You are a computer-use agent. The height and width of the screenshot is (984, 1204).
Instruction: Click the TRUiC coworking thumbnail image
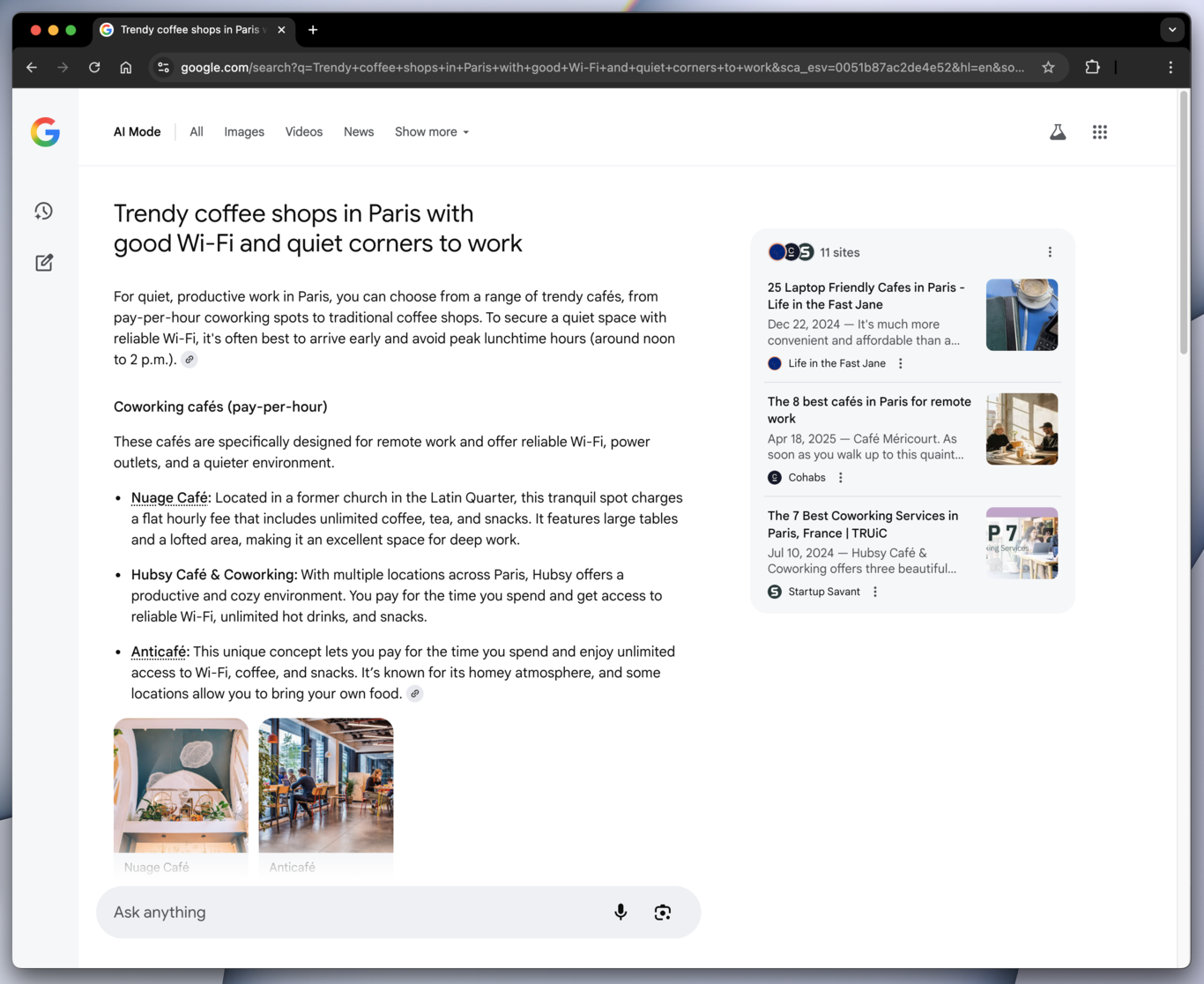[x=1022, y=543]
